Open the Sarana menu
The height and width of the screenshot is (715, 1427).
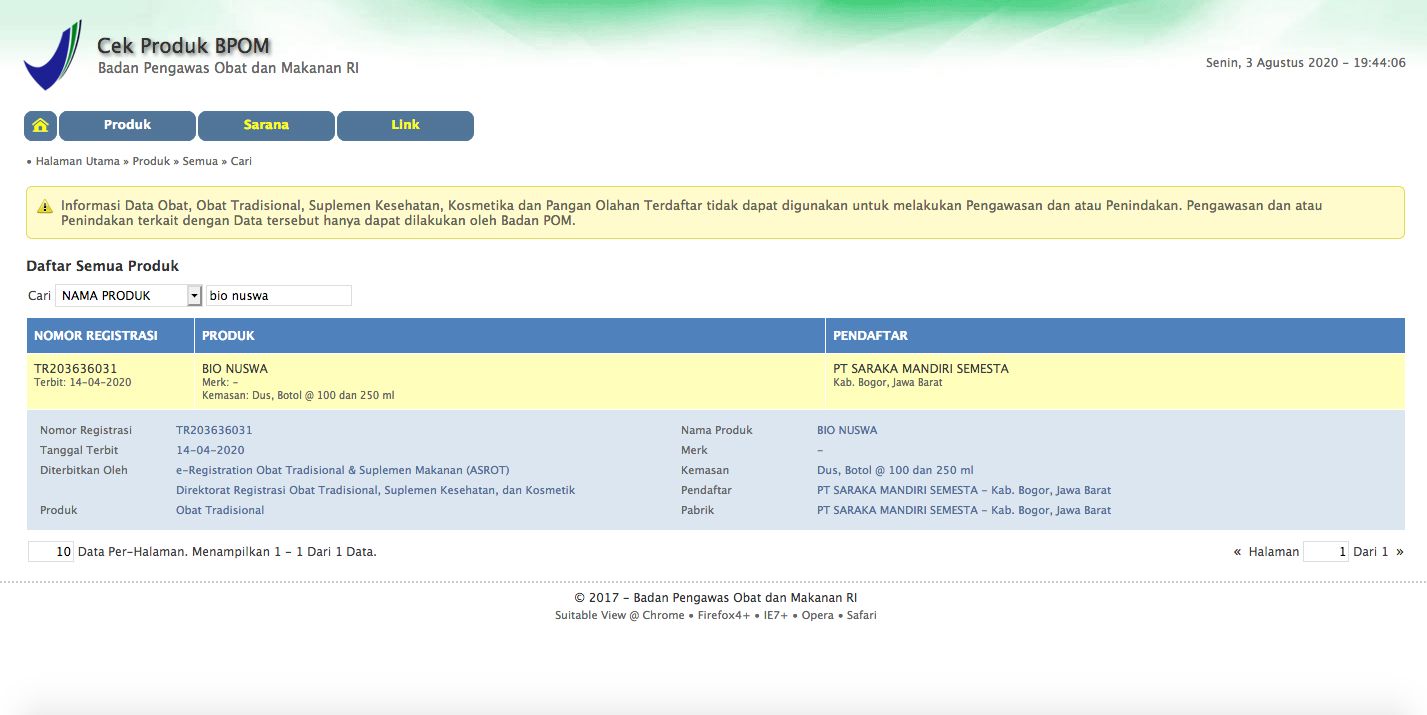(x=266, y=126)
